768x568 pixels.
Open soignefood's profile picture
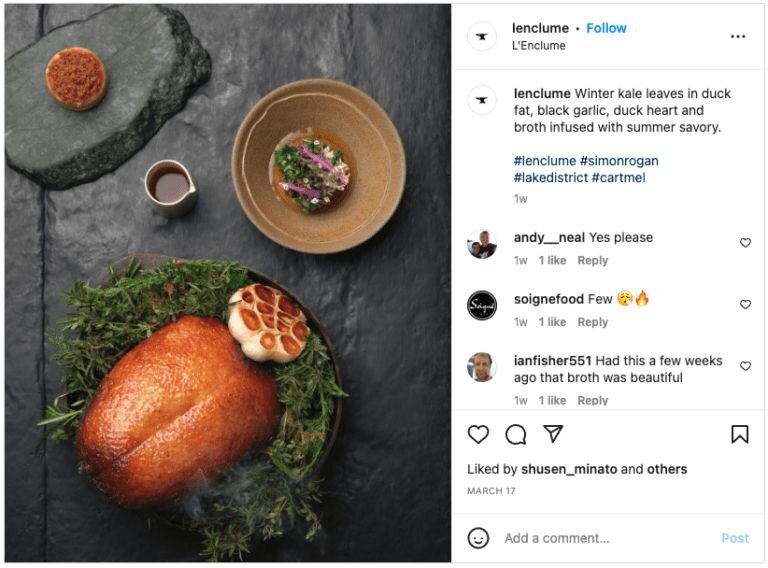click(x=482, y=305)
